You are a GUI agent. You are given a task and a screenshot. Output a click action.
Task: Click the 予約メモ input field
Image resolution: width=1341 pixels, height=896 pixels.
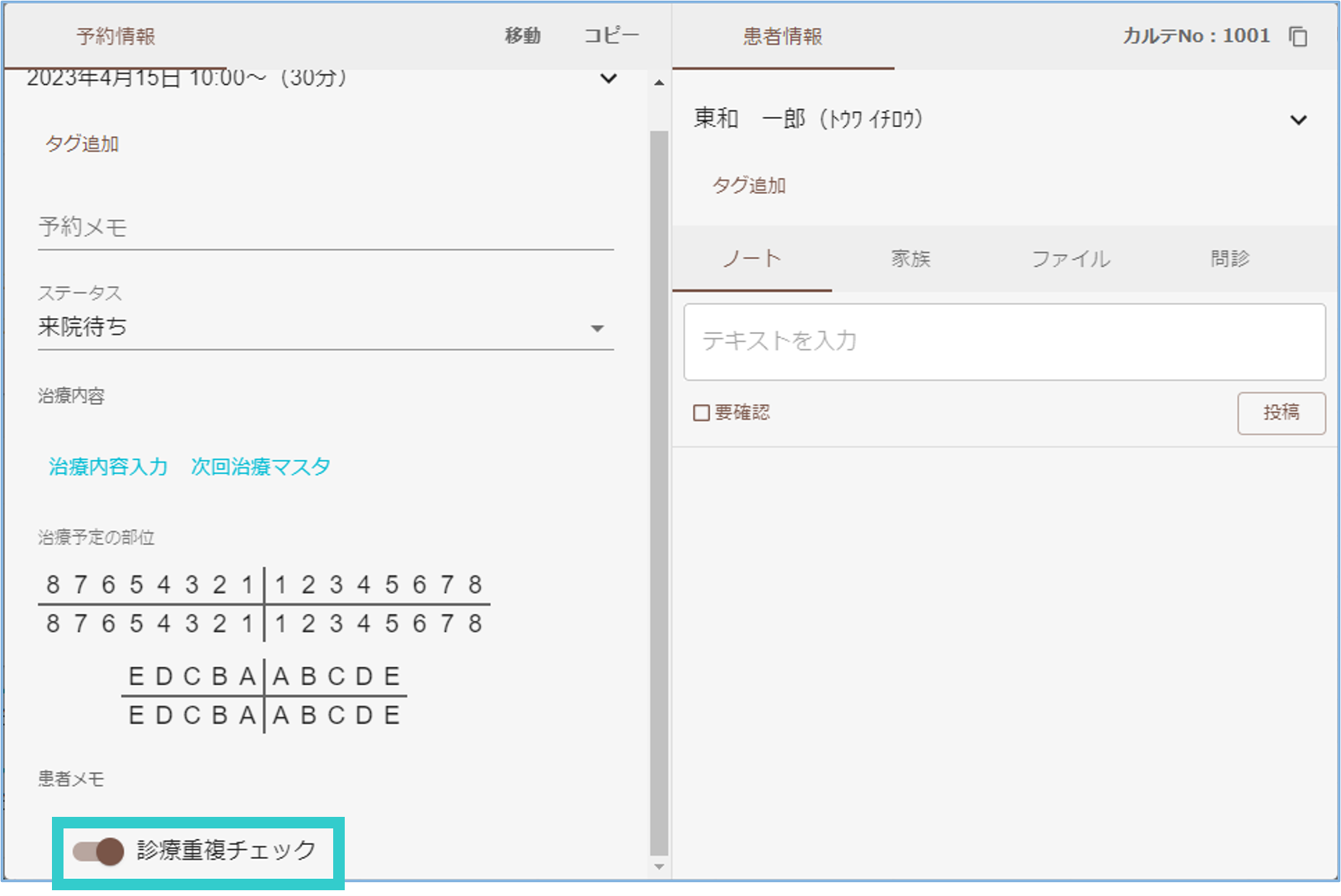[x=325, y=228]
